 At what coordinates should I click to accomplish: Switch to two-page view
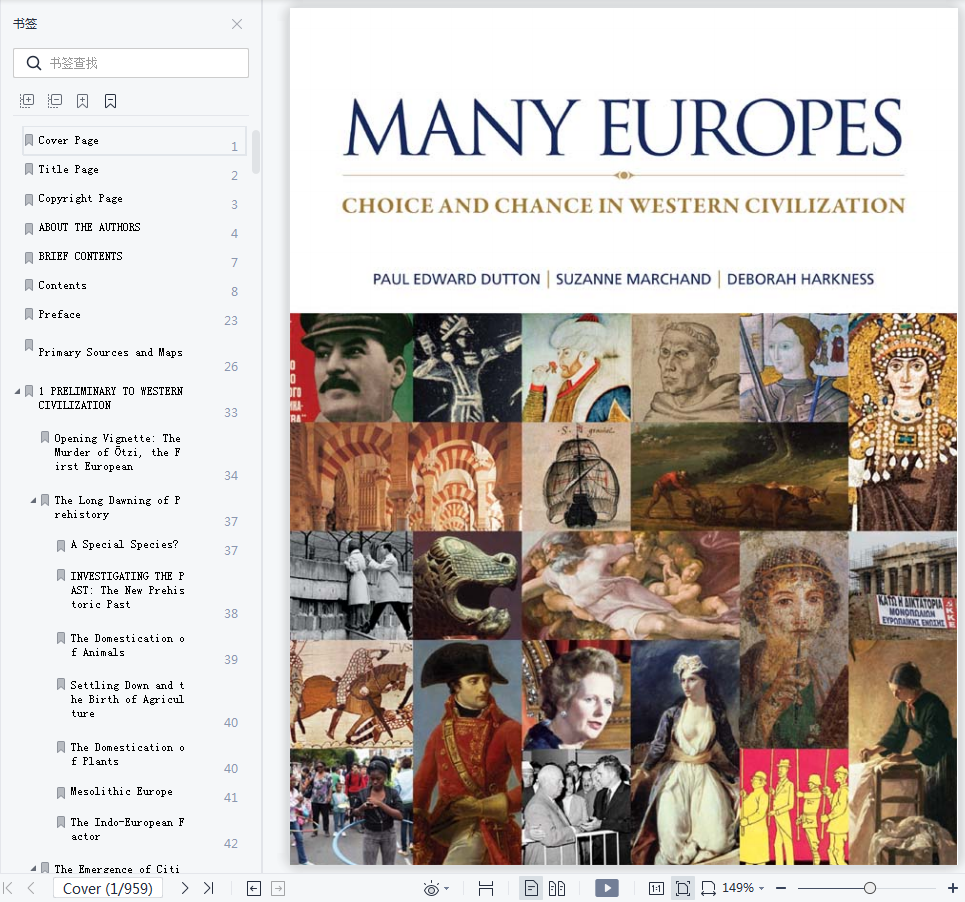557,888
